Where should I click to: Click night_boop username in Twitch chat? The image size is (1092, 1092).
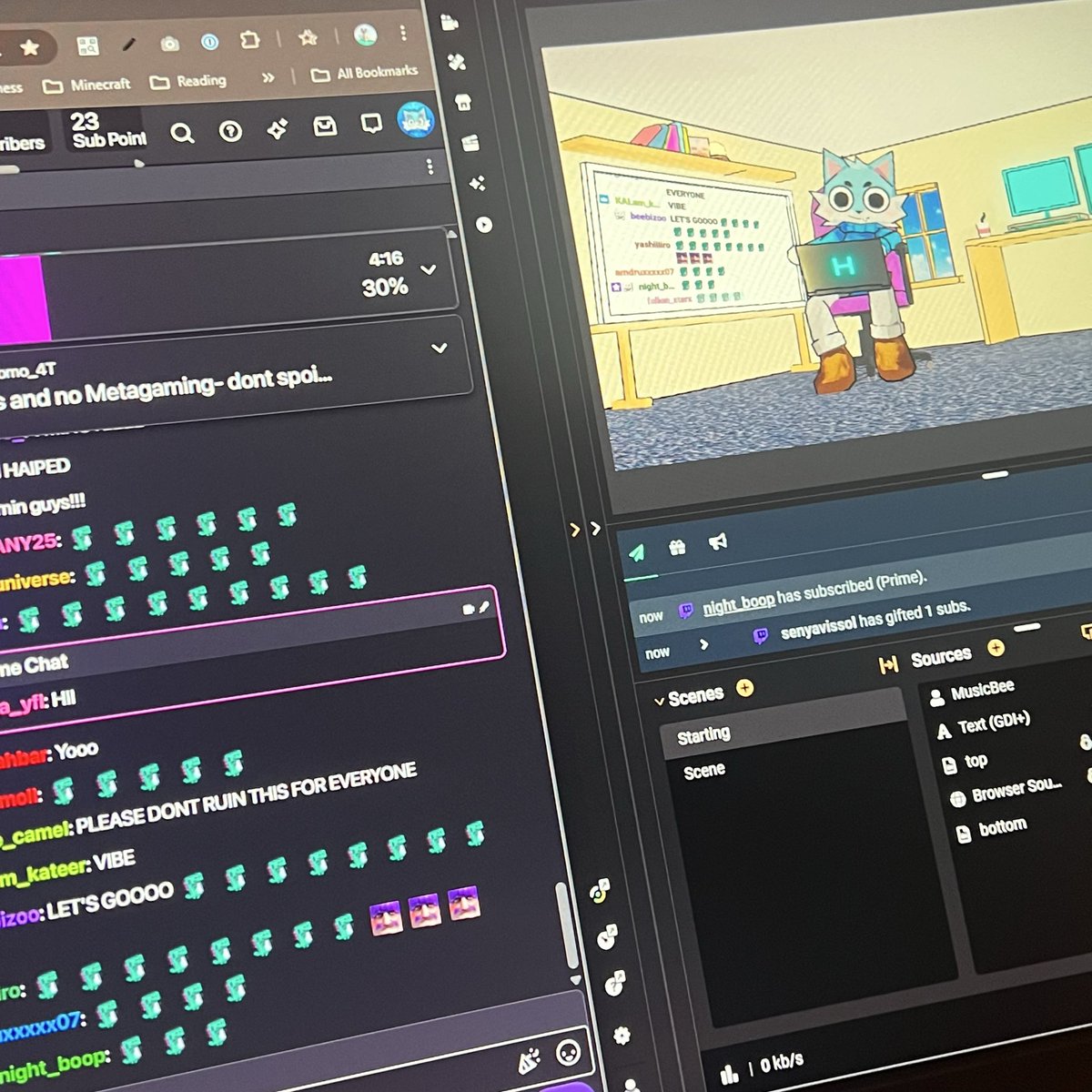point(56,1067)
